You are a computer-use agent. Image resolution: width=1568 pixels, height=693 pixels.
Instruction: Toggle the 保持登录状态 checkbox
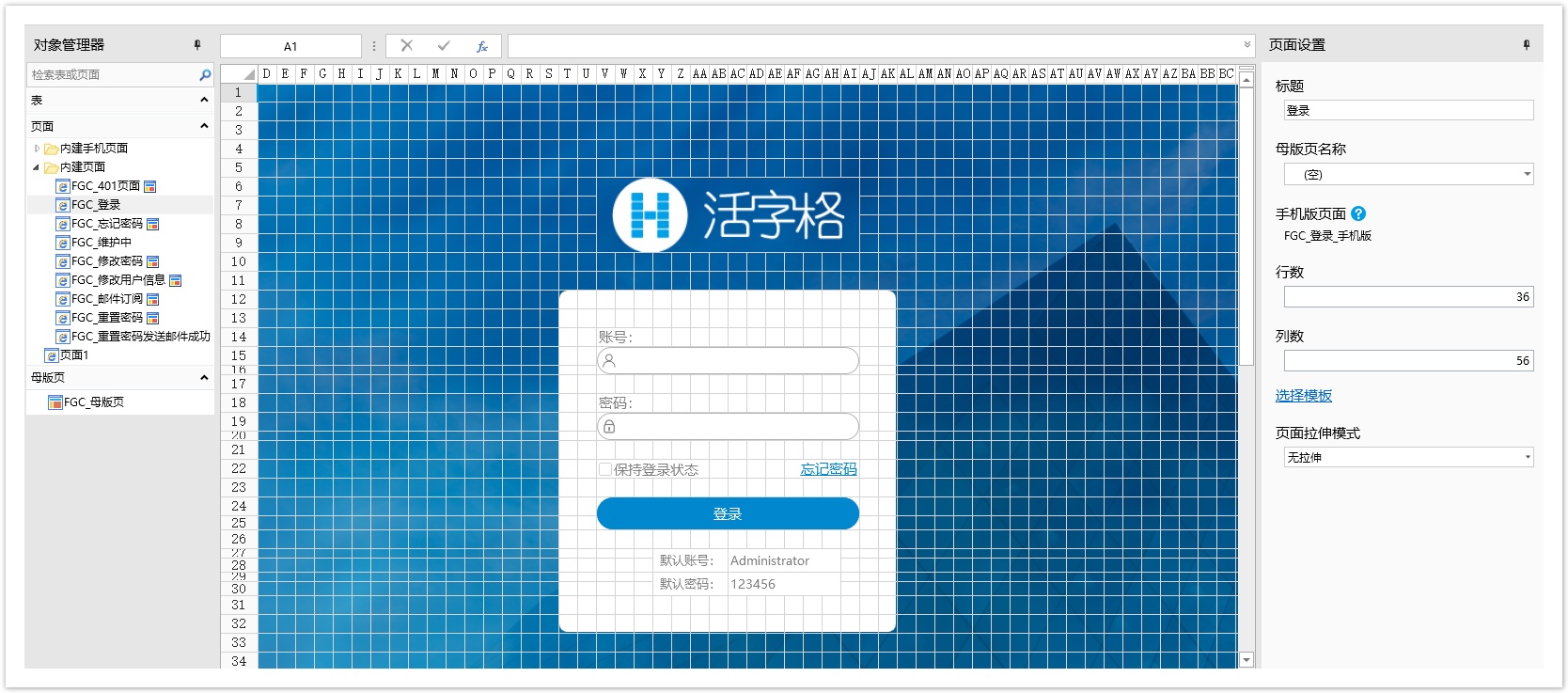(x=605, y=469)
